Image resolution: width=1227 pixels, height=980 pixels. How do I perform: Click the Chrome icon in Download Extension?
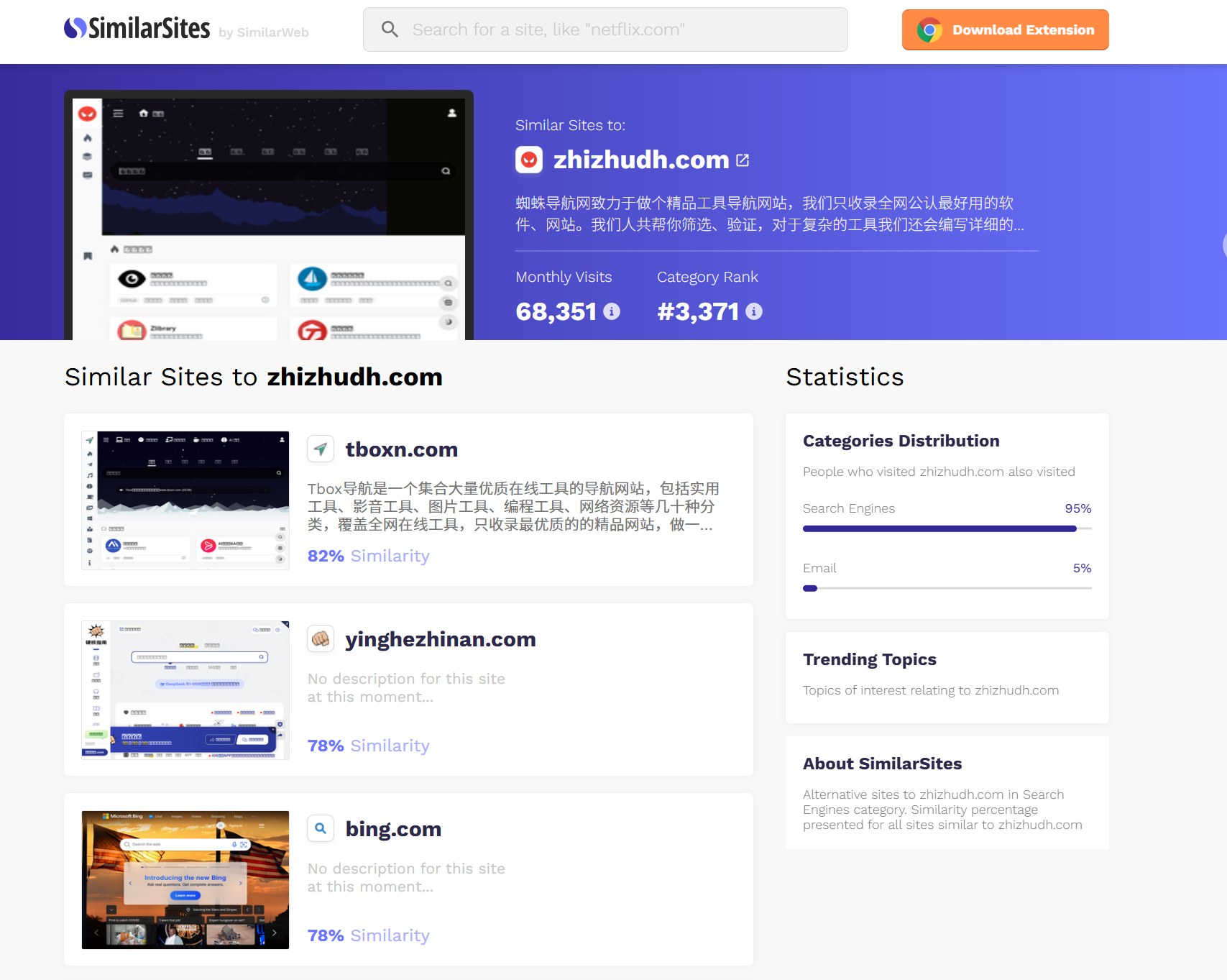click(929, 30)
